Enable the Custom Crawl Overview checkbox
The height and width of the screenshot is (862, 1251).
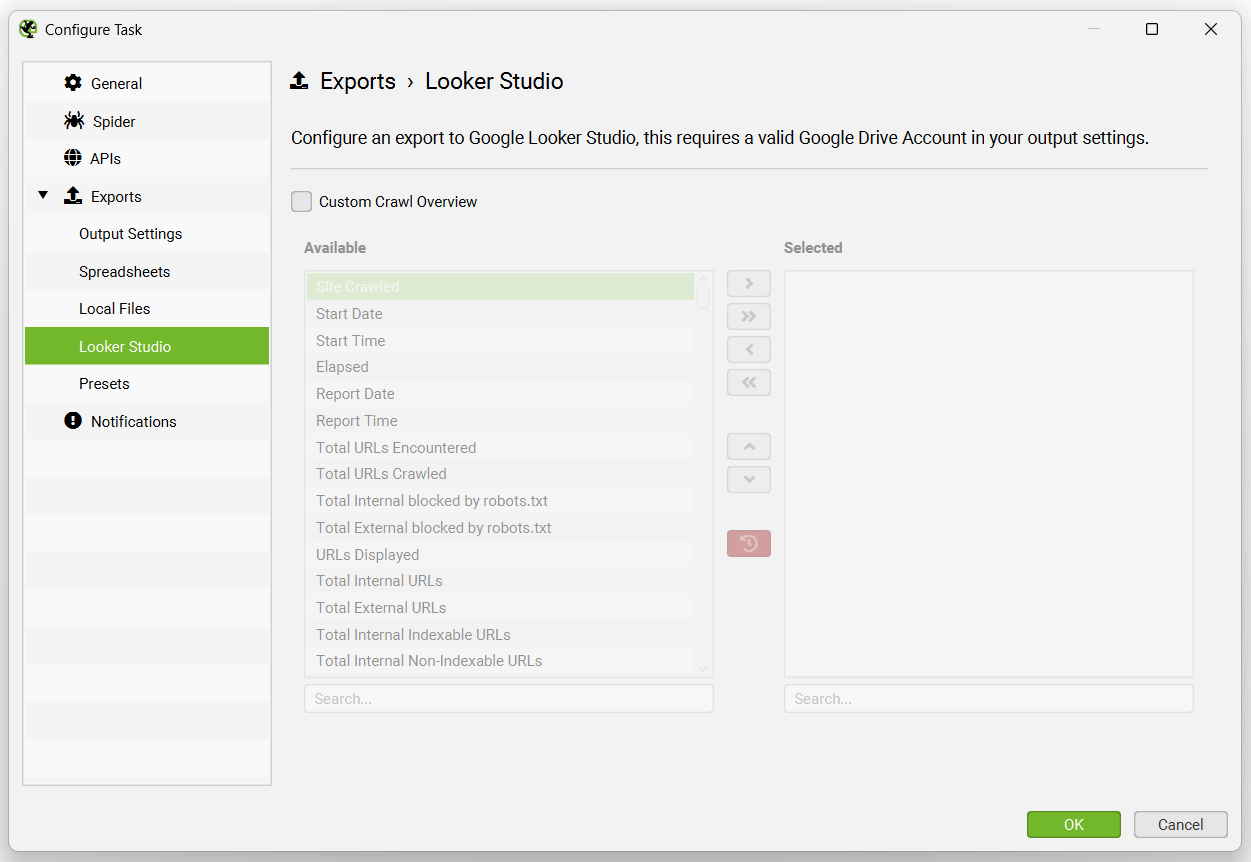point(301,201)
